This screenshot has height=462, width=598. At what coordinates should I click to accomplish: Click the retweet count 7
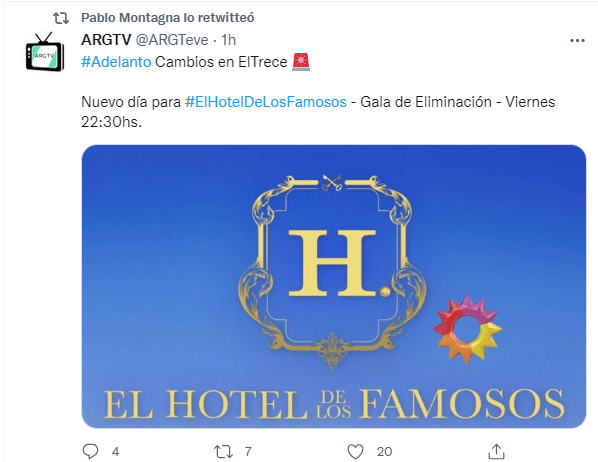tap(248, 452)
